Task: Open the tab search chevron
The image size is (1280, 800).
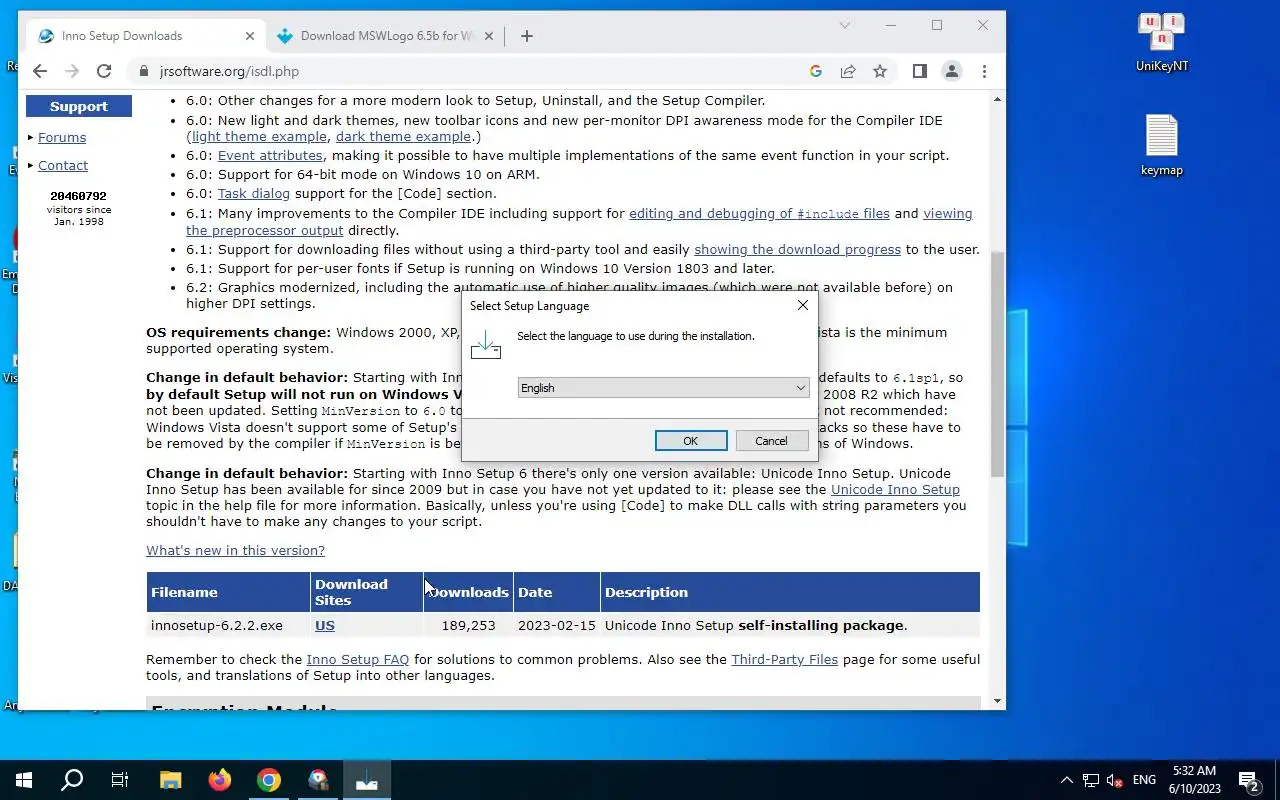Action: [x=844, y=26]
